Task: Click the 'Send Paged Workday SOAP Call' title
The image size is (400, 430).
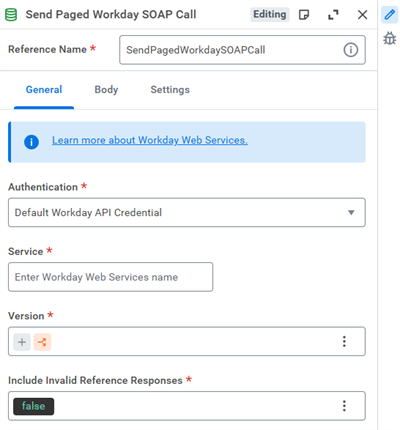Action: [x=111, y=15]
